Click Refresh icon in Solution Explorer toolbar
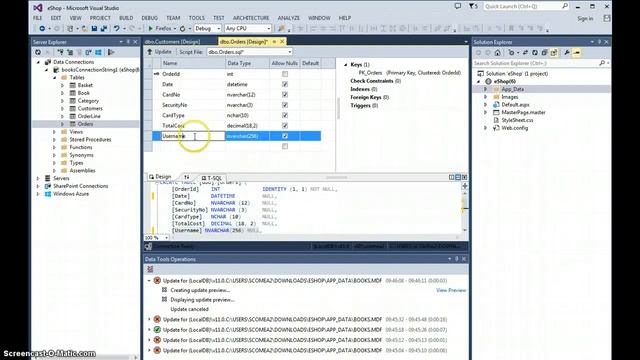 point(535,53)
